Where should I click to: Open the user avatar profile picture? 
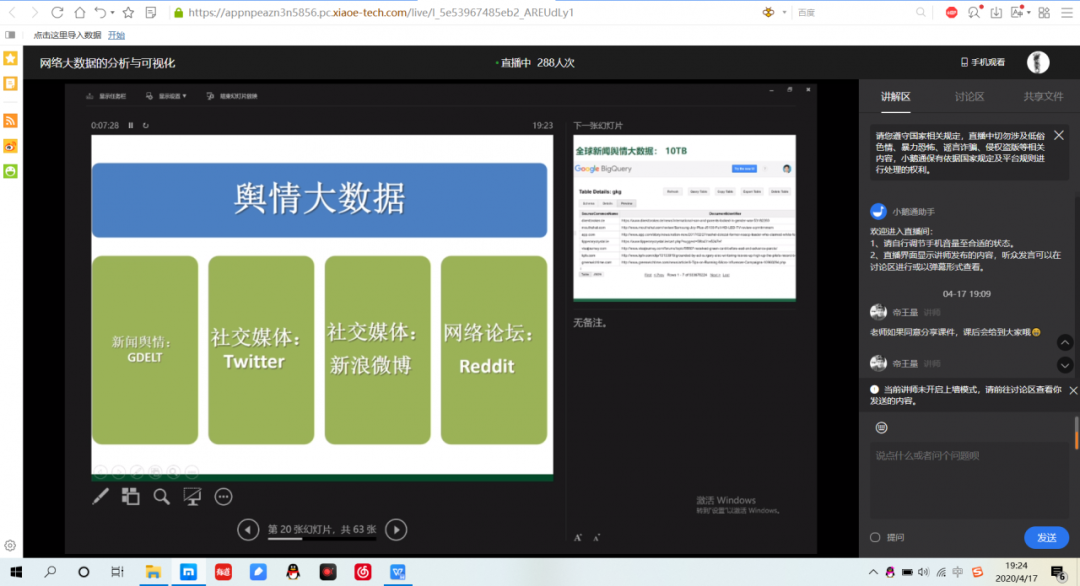pyautogui.click(x=1038, y=62)
